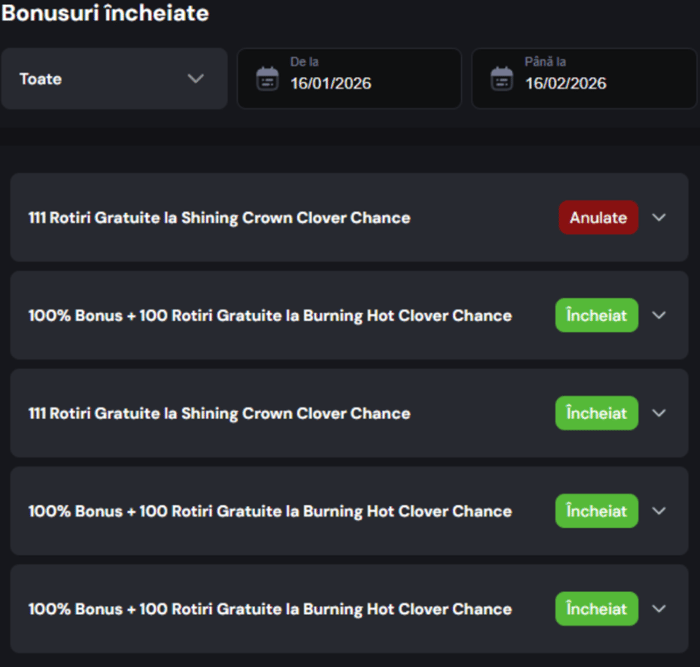Expand the Încheiat 111 Rotiri Shining Crown chevron

[659, 413]
